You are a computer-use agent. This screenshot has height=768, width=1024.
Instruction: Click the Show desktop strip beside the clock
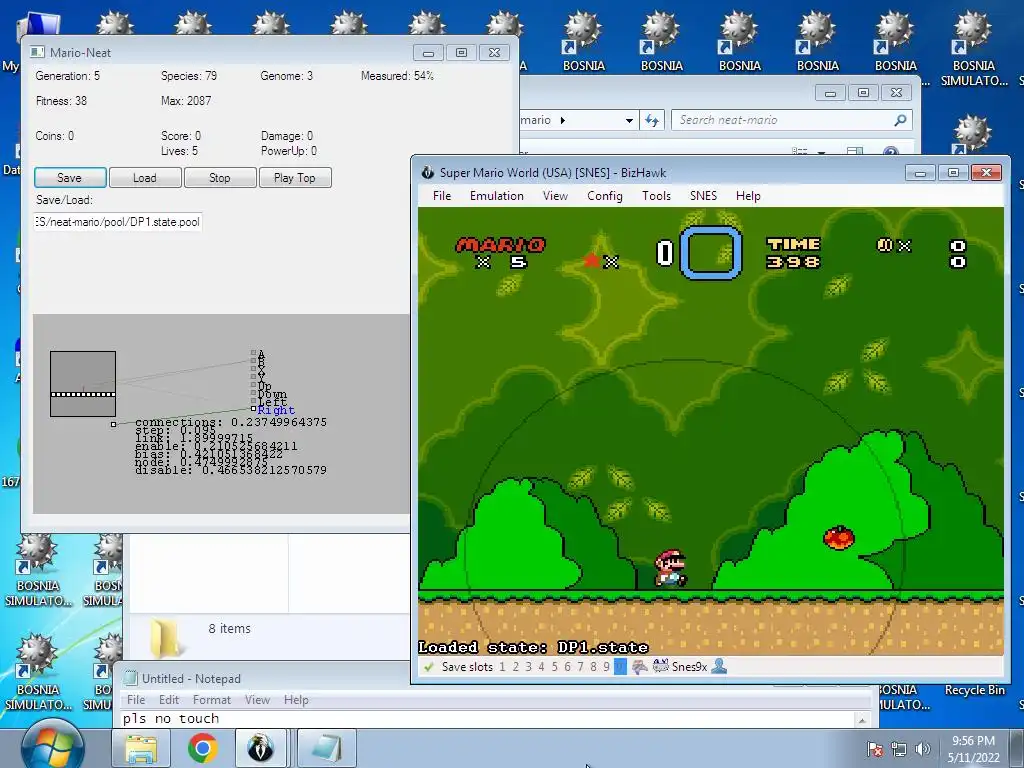coord(1016,748)
